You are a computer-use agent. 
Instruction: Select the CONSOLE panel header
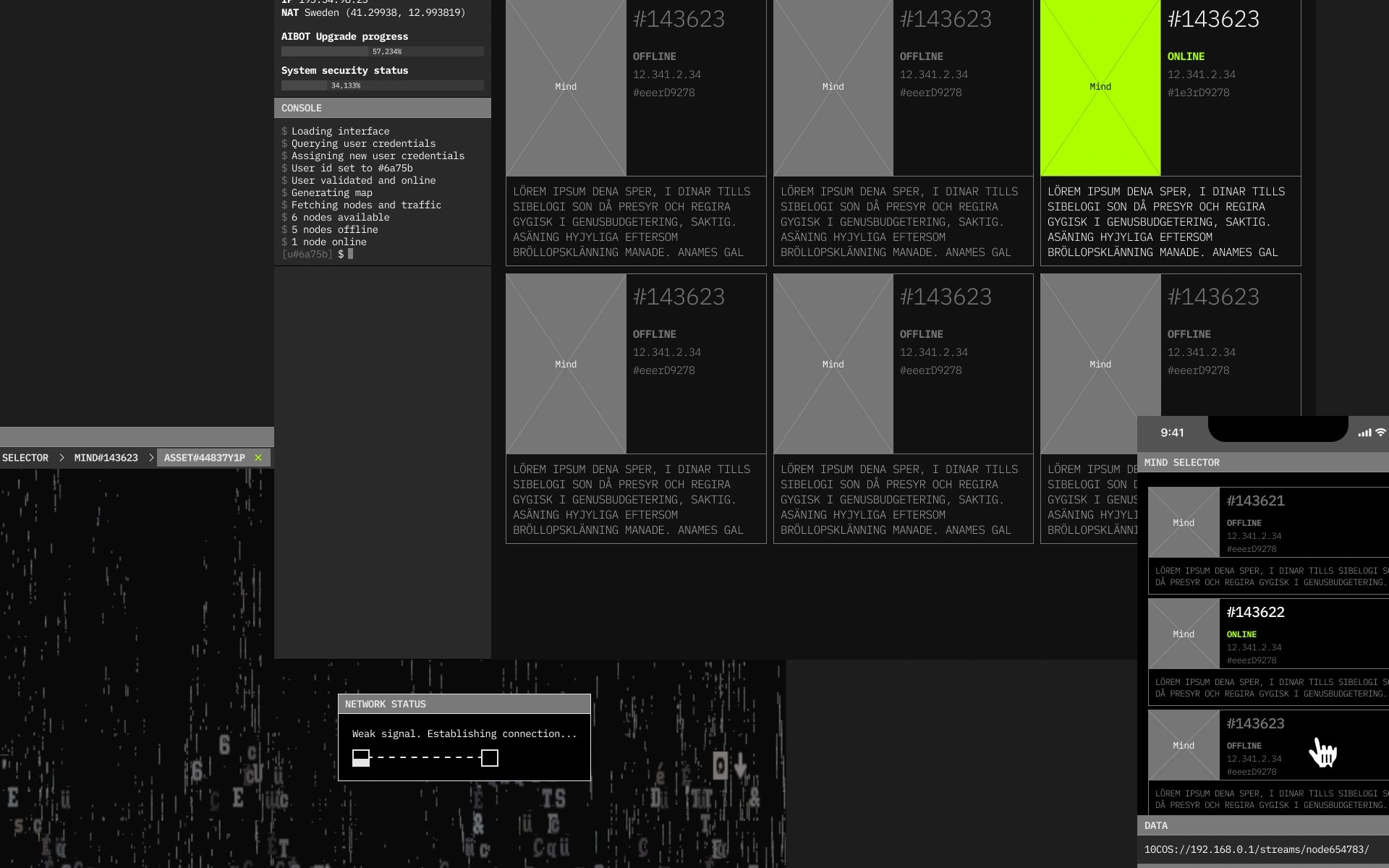[x=382, y=108]
